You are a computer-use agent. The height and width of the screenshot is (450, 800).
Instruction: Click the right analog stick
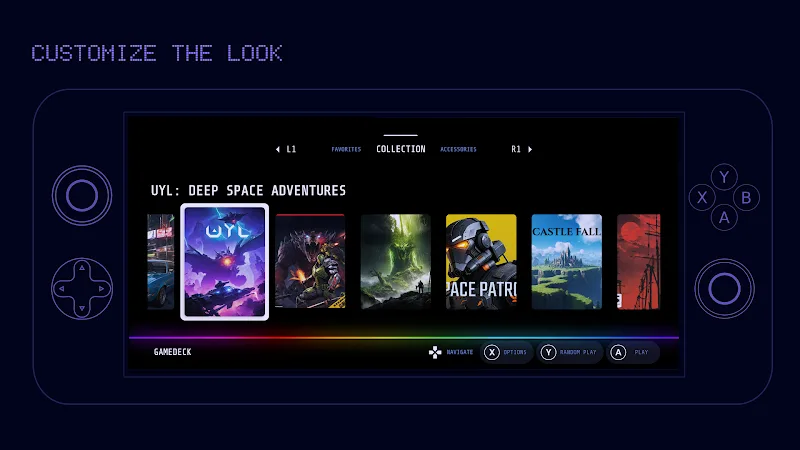724,289
